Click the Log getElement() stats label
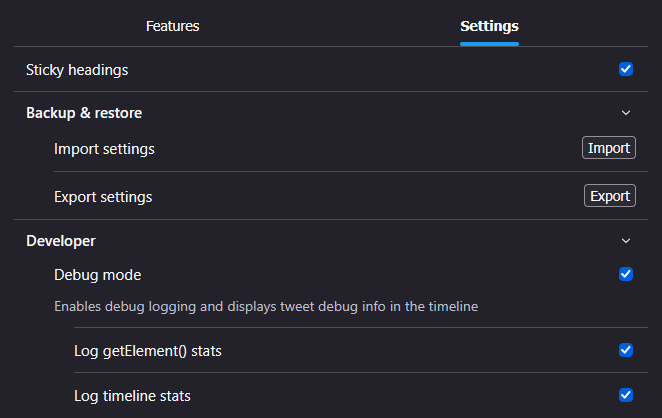The image size is (662, 418). coord(148,351)
